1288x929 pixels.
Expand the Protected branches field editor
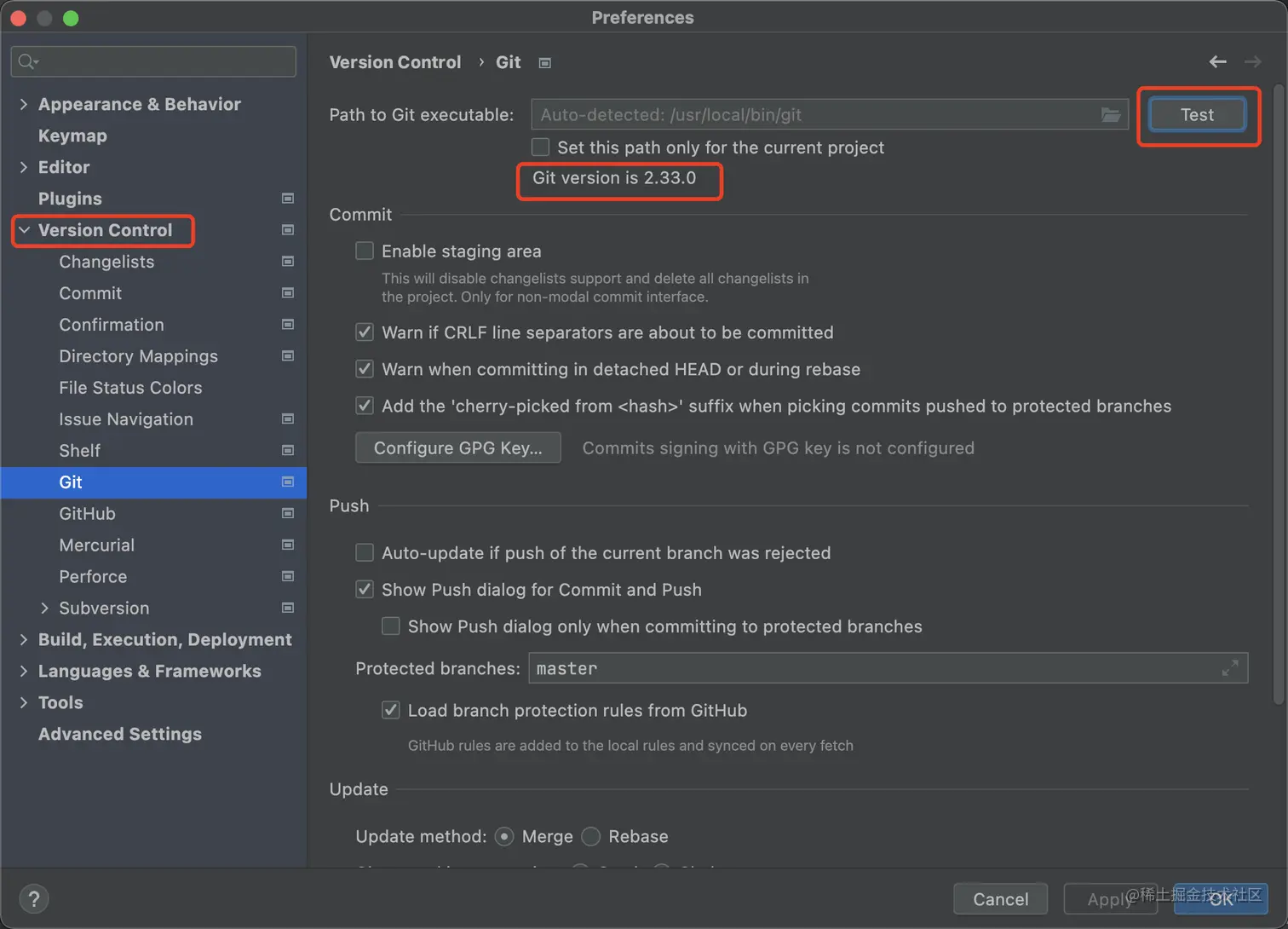(1230, 668)
